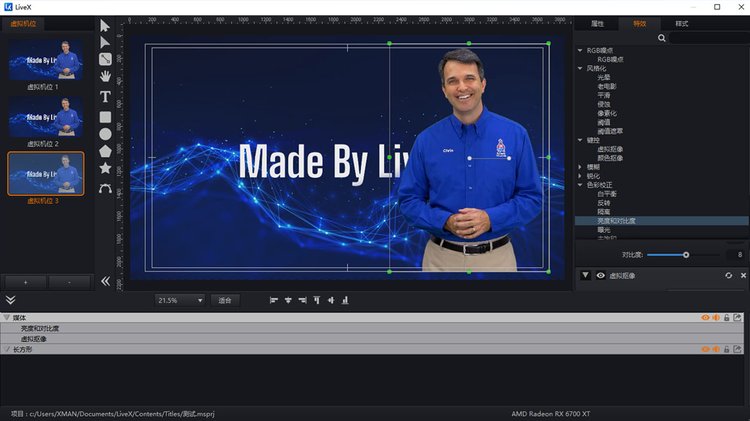Image resolution: width=750 pixels, height=421 pixels.
Task: Adjust the 对比度 contrast slider
Action: click(x=686, y=255)
